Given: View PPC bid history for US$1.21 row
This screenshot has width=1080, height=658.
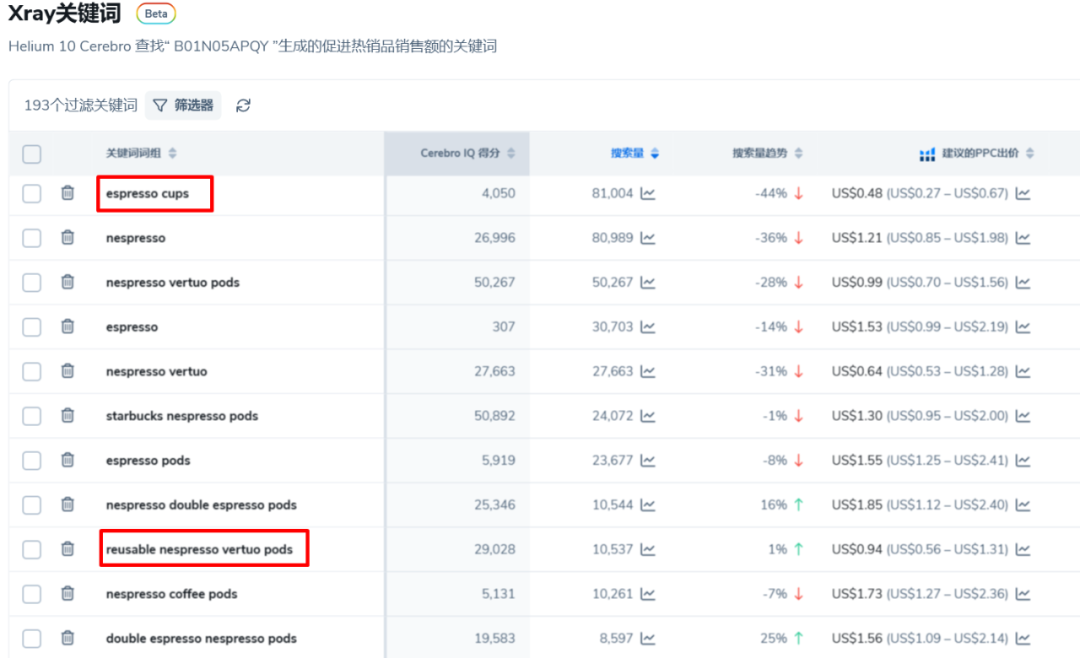Looking at the screenshot, I should pos(1023,238).
